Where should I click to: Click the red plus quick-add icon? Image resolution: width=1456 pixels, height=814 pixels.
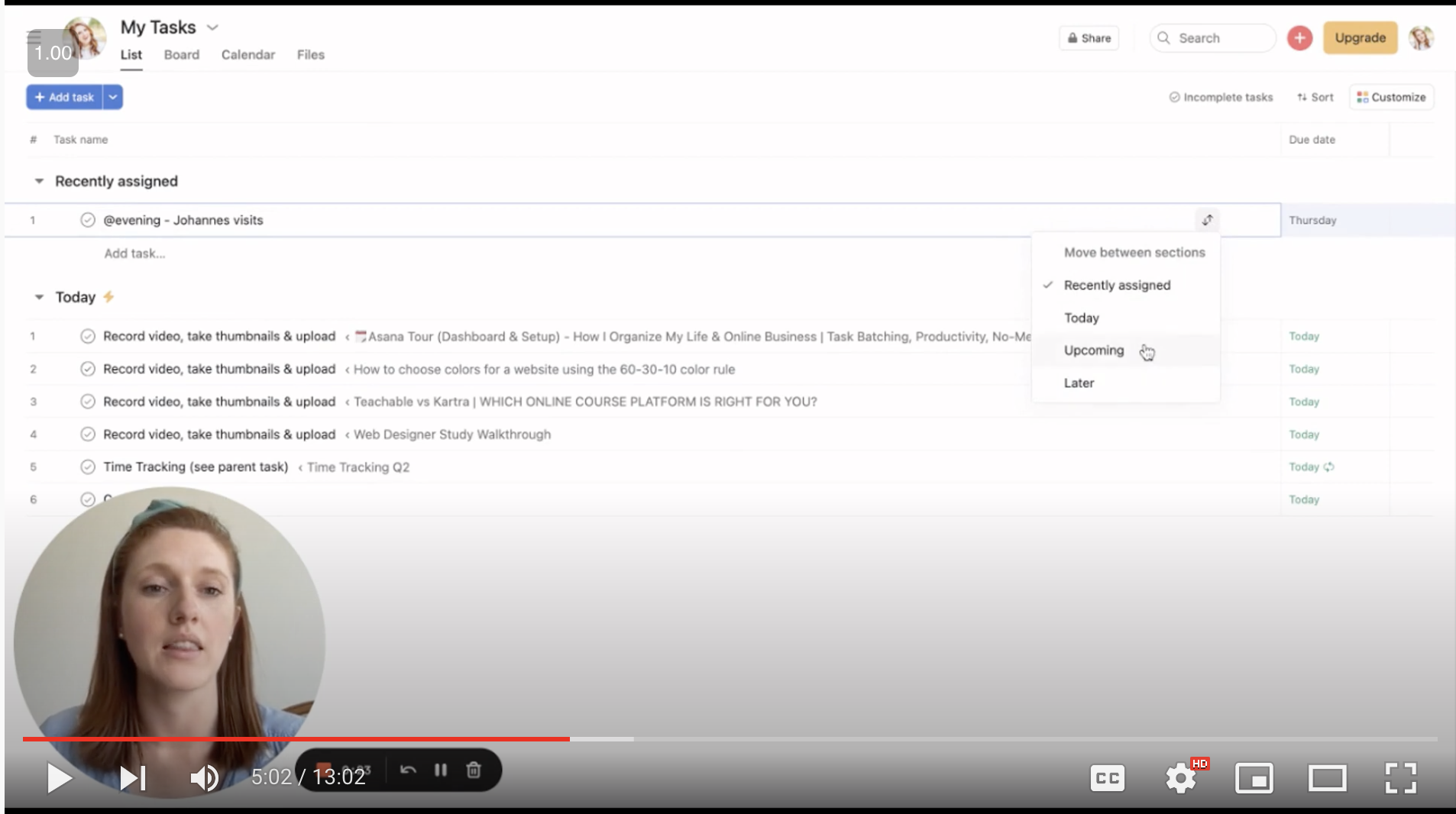click(1299, 38)
